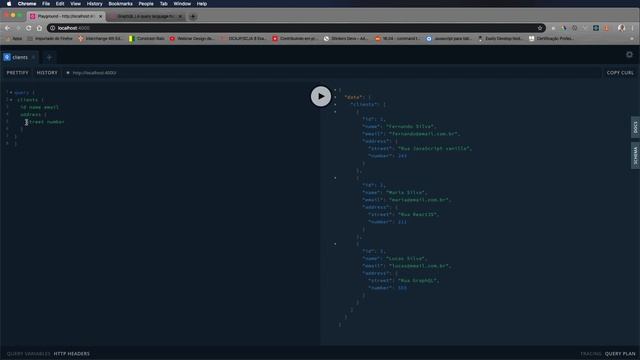
Task: Close the Playground browser tab
Action: [x=100, y=16]
